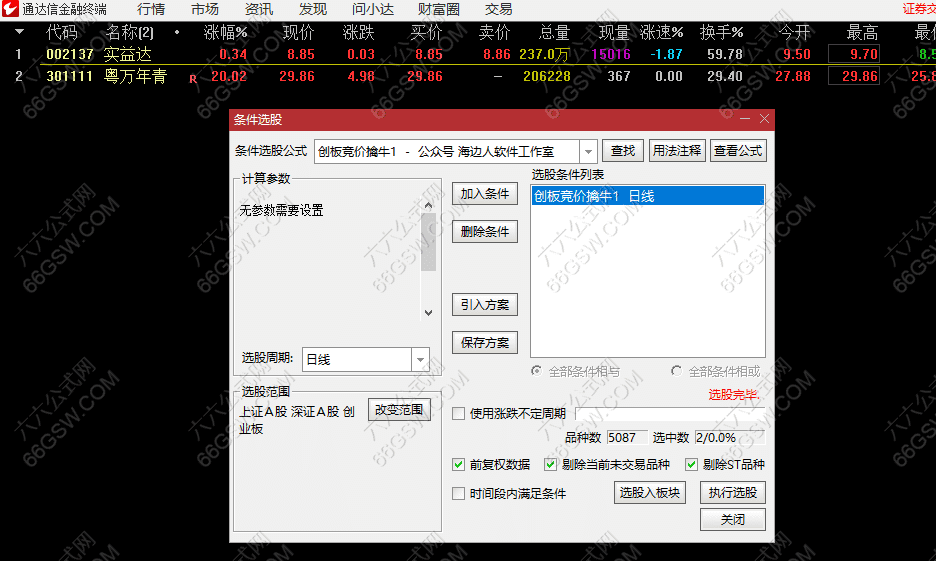Click the 今开 column header
936x561 pixels.
[x=795, y=32]
